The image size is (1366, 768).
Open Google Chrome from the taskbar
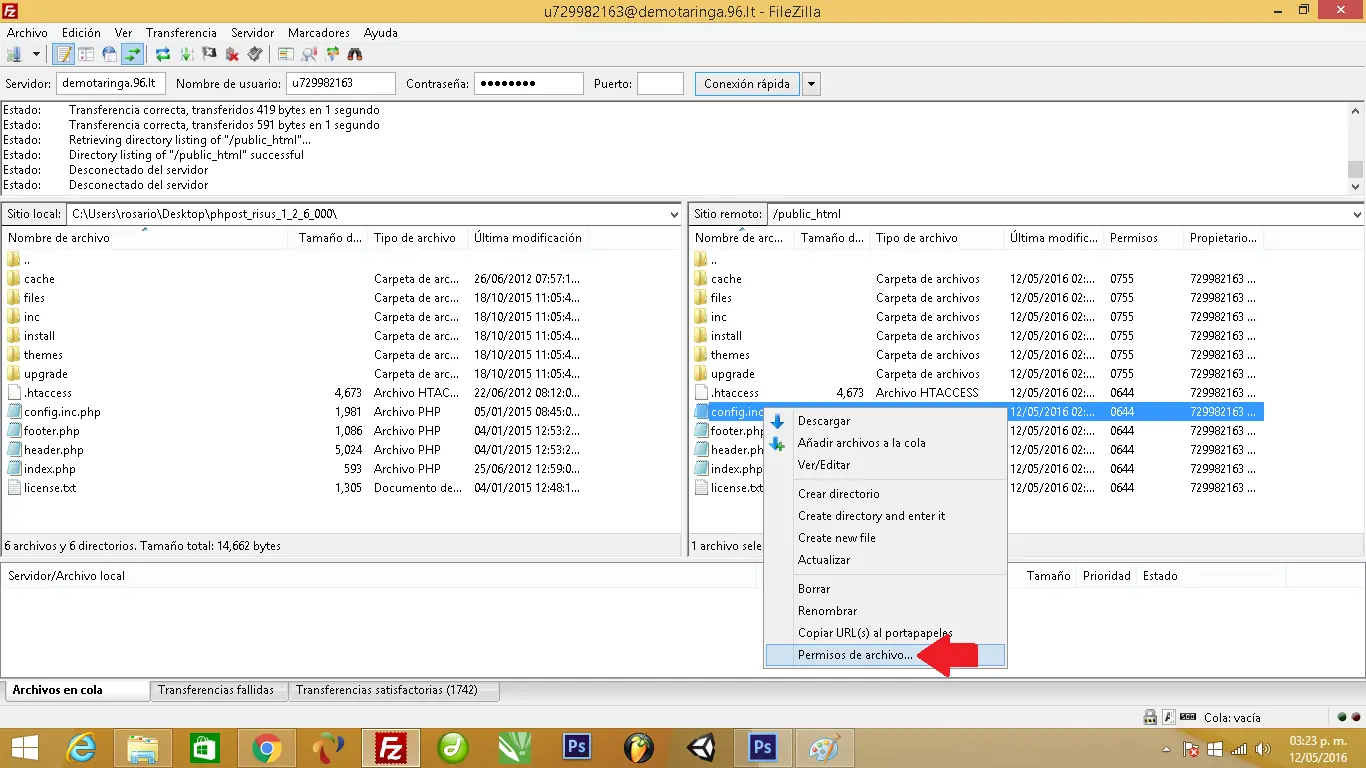tap(266, 748)
